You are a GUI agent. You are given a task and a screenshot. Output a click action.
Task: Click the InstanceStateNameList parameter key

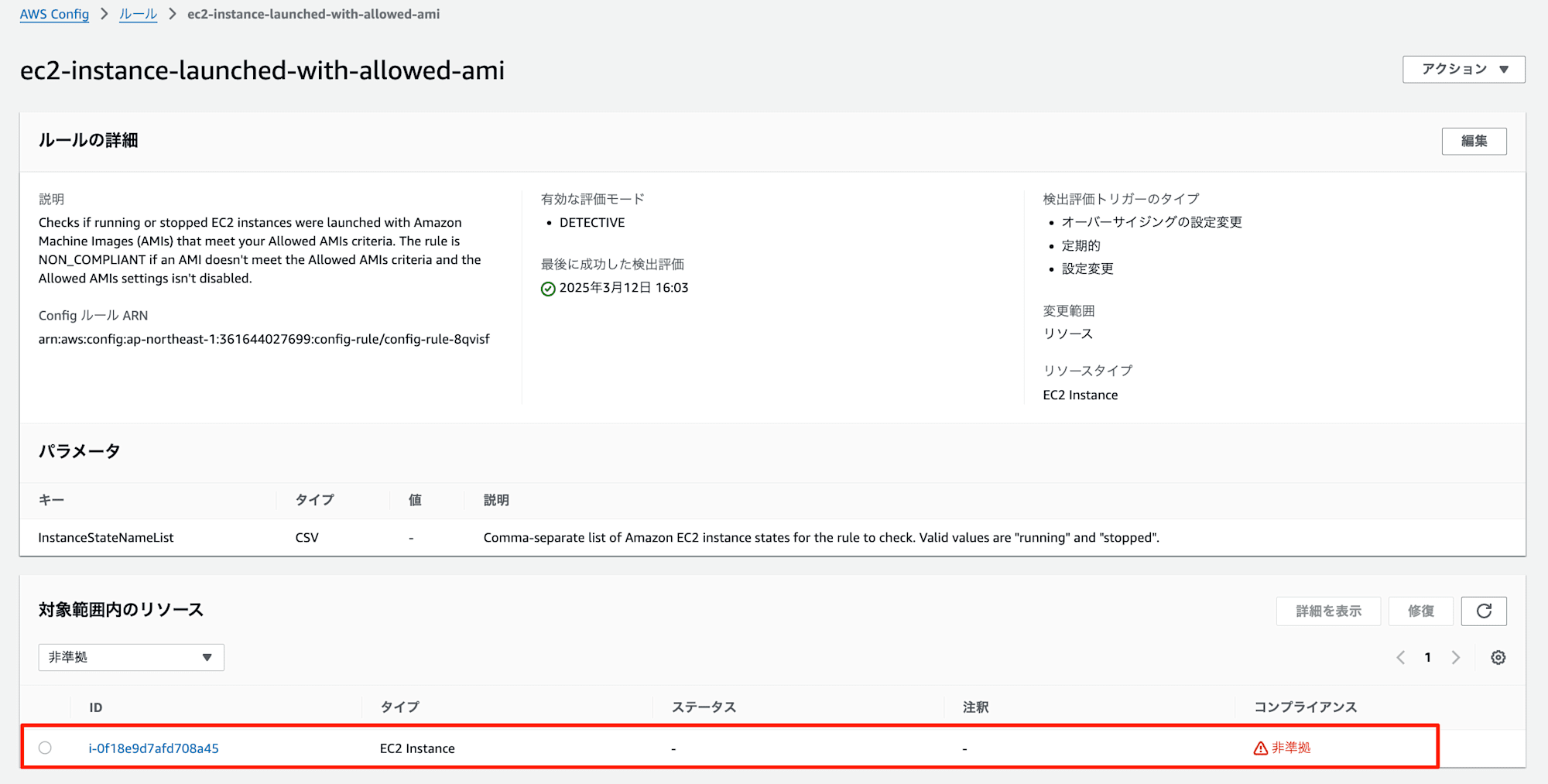(x=106, y=538)
